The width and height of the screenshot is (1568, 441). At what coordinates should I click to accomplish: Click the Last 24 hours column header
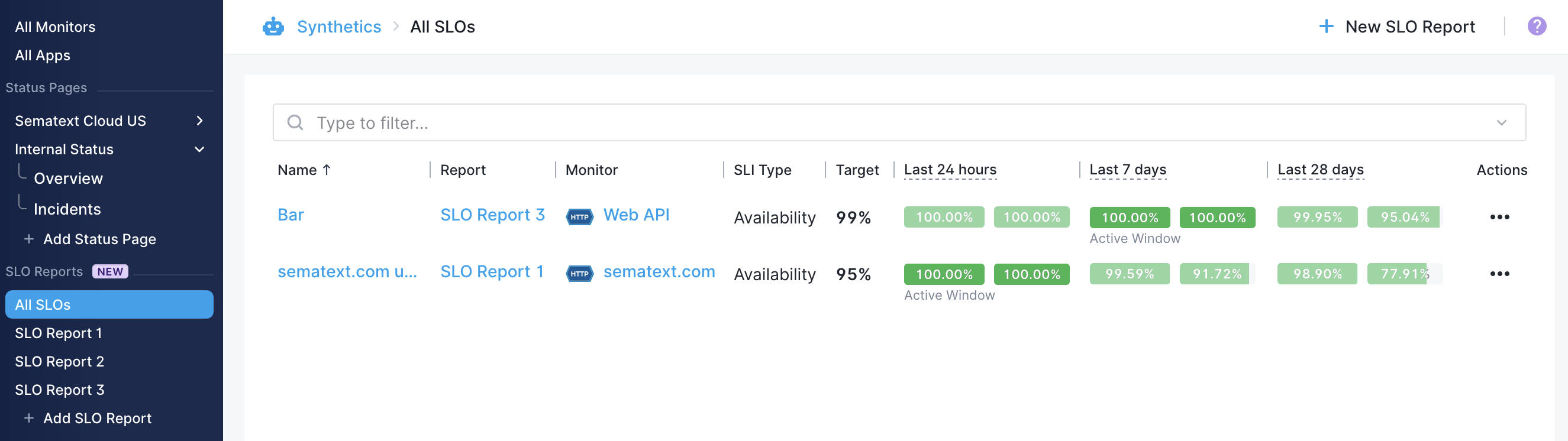point(950,170)
